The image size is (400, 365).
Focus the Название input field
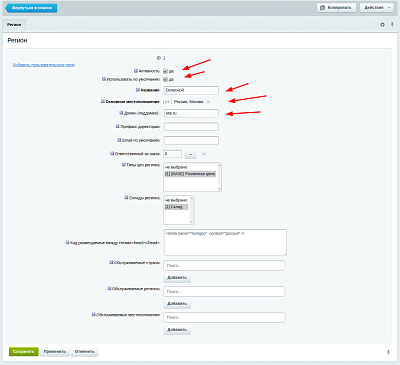[x=191, y=90]
